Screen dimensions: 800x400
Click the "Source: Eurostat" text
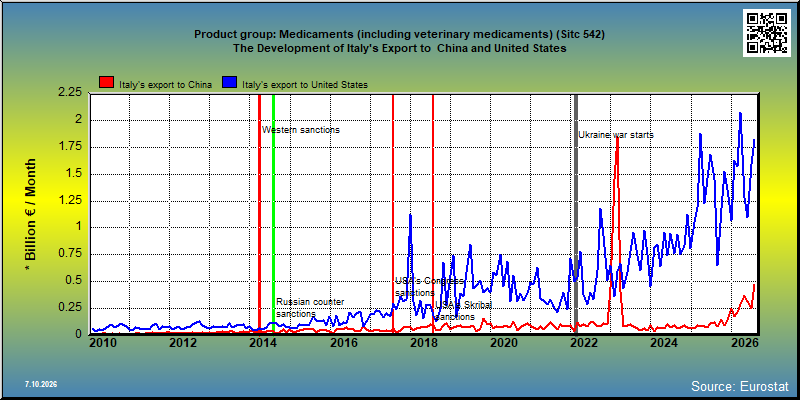(740, 386)
